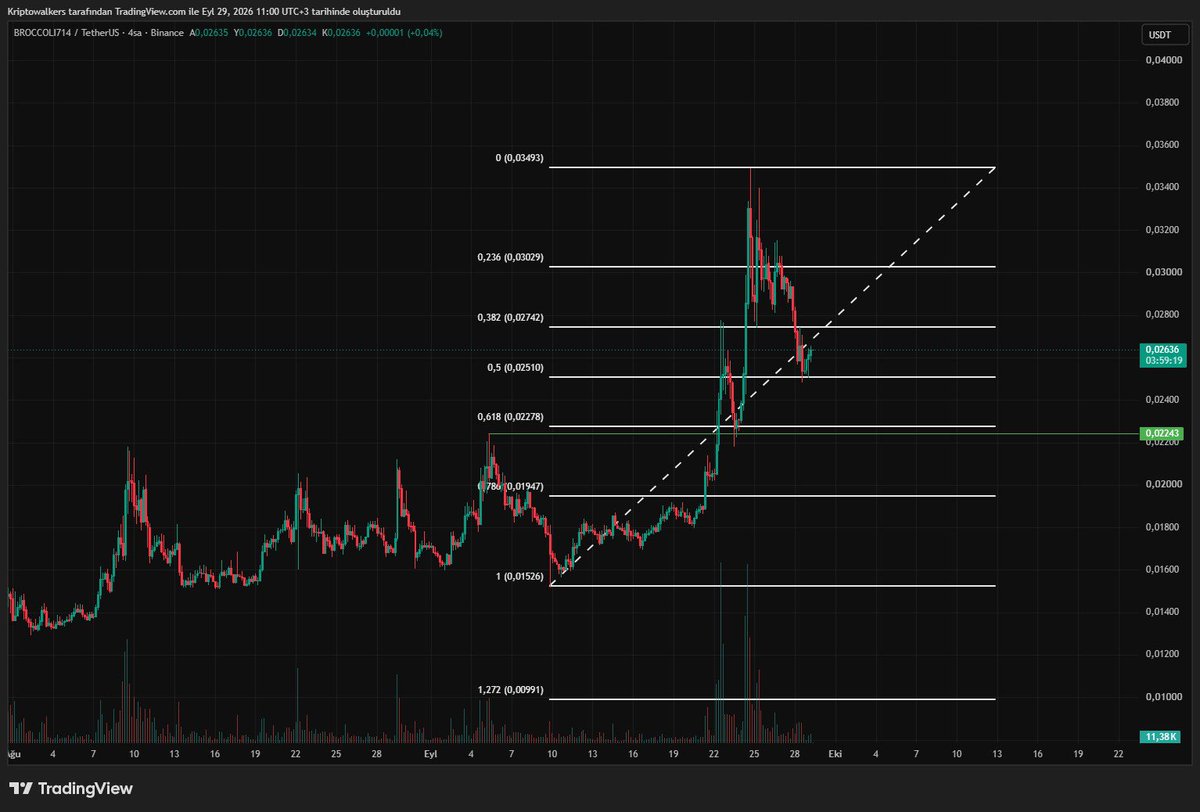This screenshot has height=812, width=1200.
Task: Click the green price label 0,02243
Action: point(1161,433)
